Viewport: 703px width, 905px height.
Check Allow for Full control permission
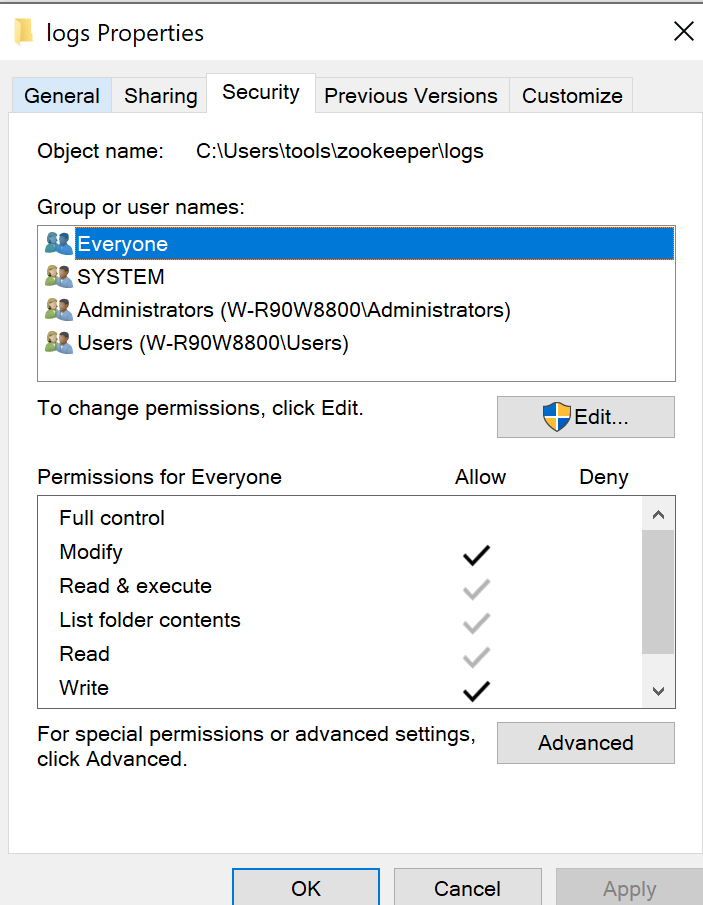click(x=476, y=519)
